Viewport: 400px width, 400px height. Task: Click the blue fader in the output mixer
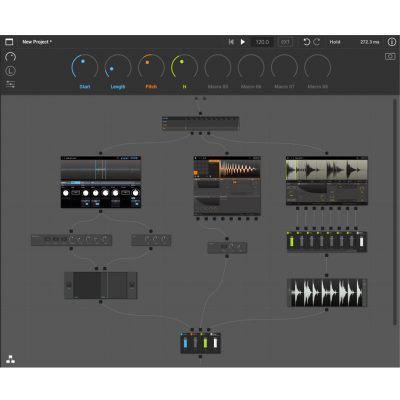pos(186,343)
